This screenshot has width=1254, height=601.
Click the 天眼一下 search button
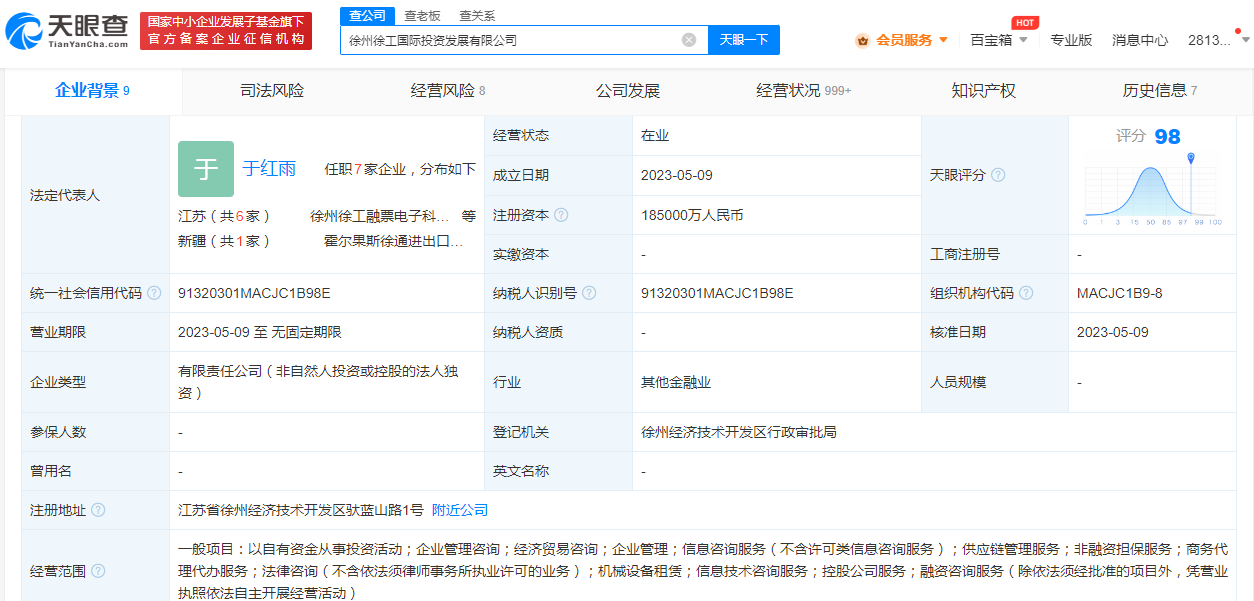tap(744, 40)
